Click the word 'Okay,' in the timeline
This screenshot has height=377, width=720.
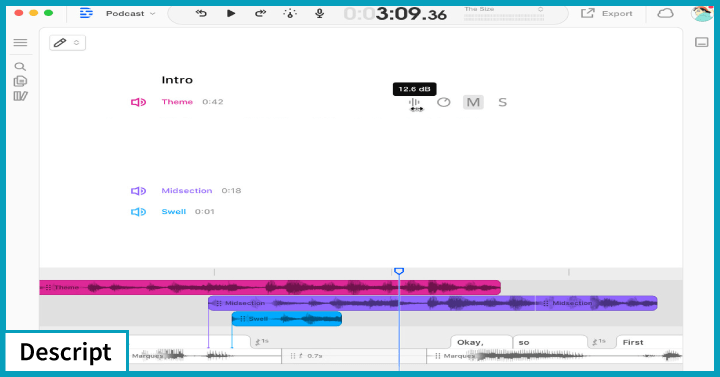point(481,342)
